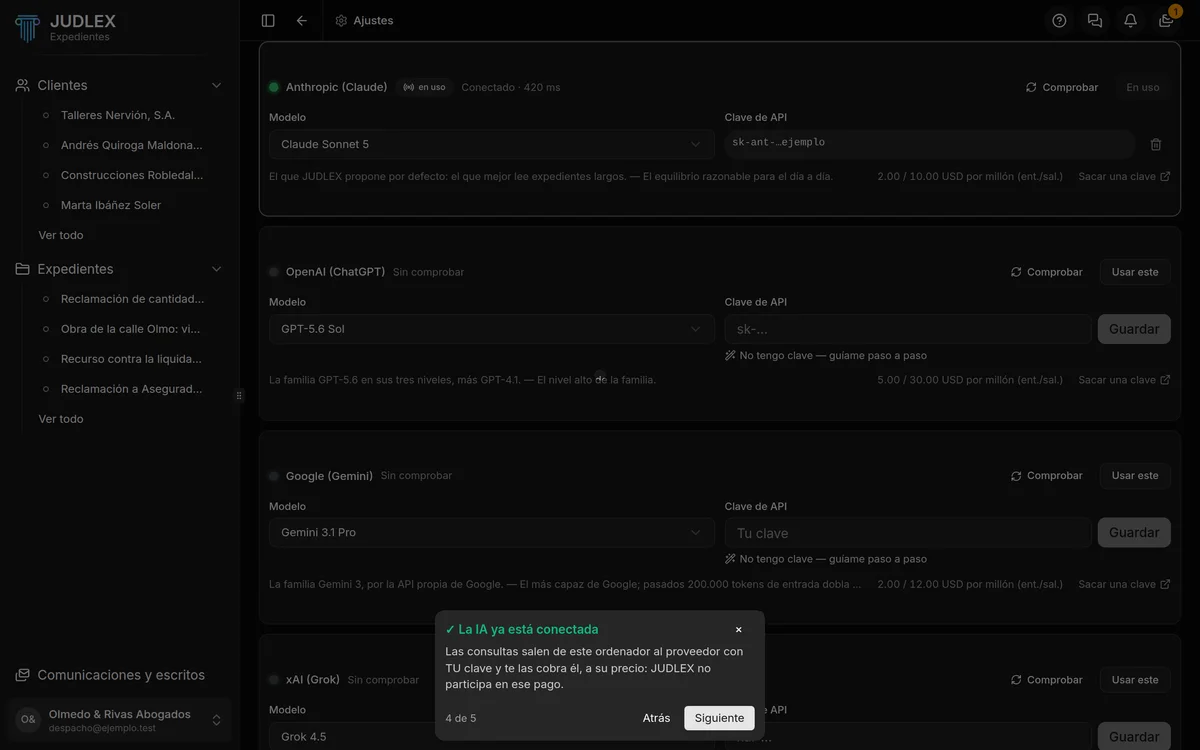The image size is (1200, 750).
Task: Click 'Usar este' for xAI (Grok)
Action: click(1135, 680)
